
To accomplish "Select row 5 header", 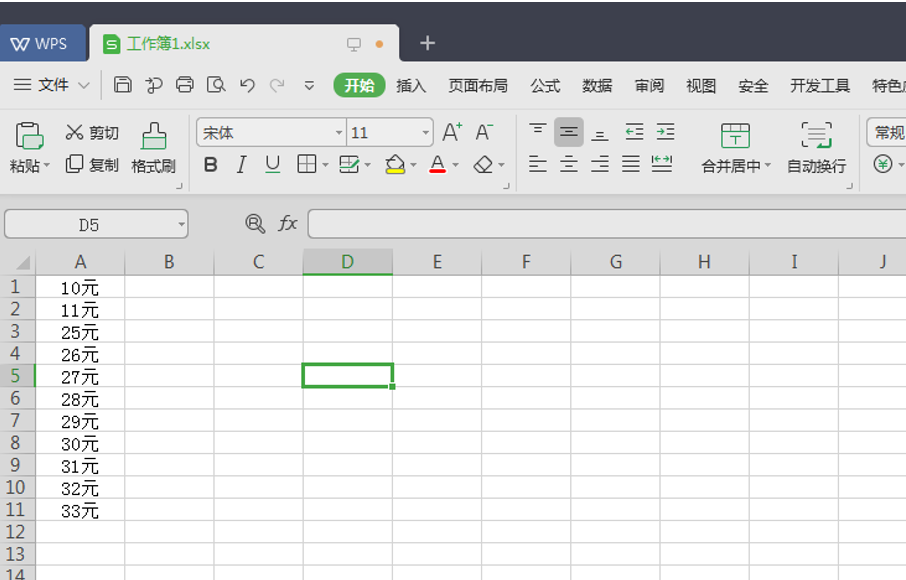I will click(x=17, y=376).
